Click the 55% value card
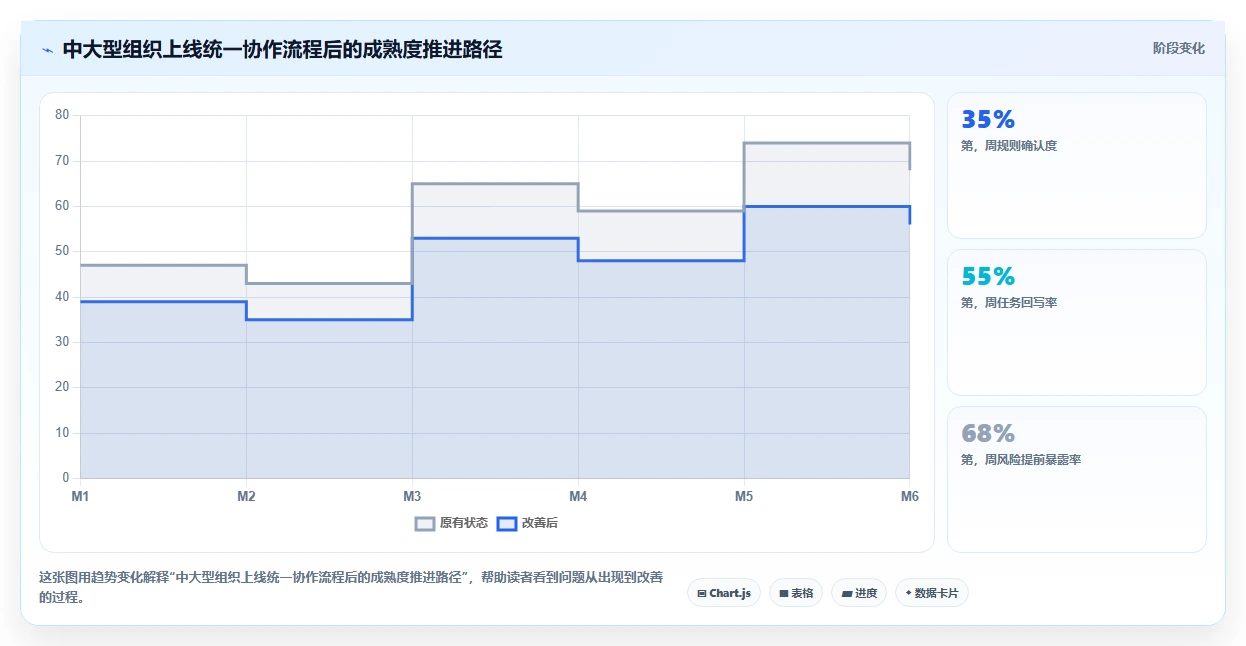This screenshot has width=1246, height=646. point(1077,322)
